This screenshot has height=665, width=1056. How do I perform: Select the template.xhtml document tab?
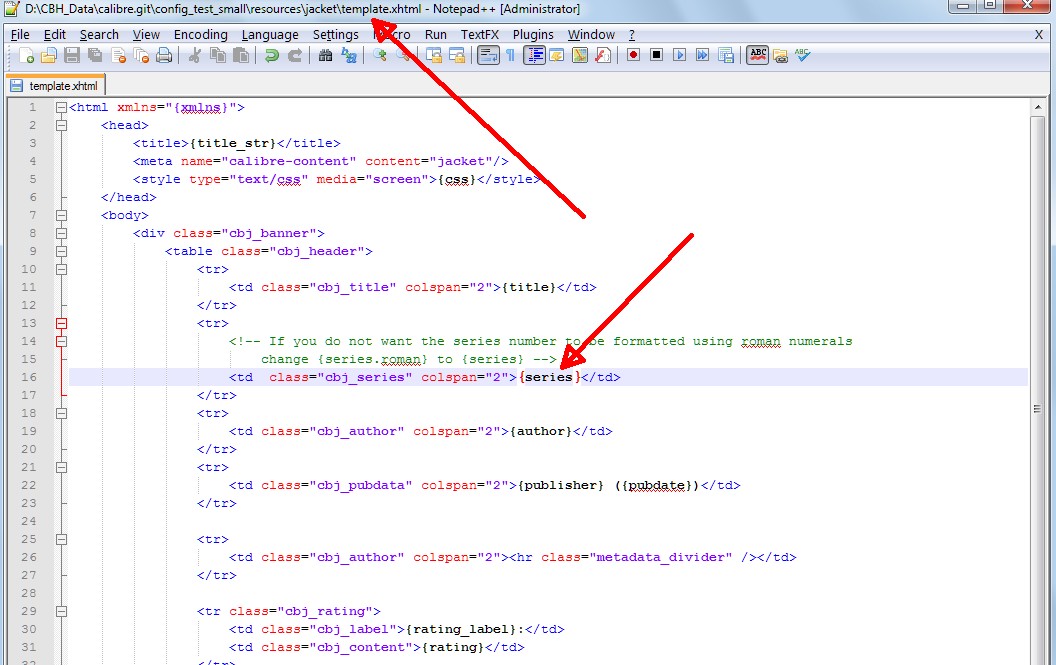pos(56,86)
